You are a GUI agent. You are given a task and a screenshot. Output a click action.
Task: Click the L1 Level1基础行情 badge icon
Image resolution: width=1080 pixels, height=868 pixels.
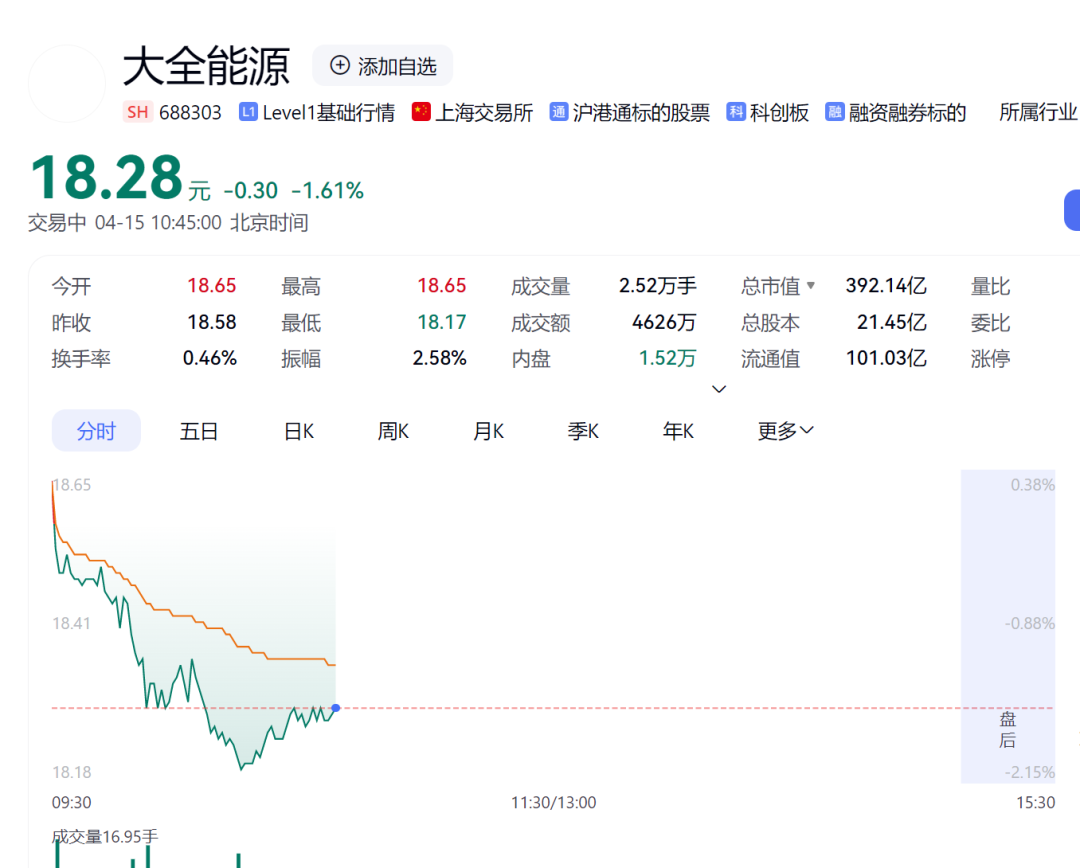[x=248, y=112]
